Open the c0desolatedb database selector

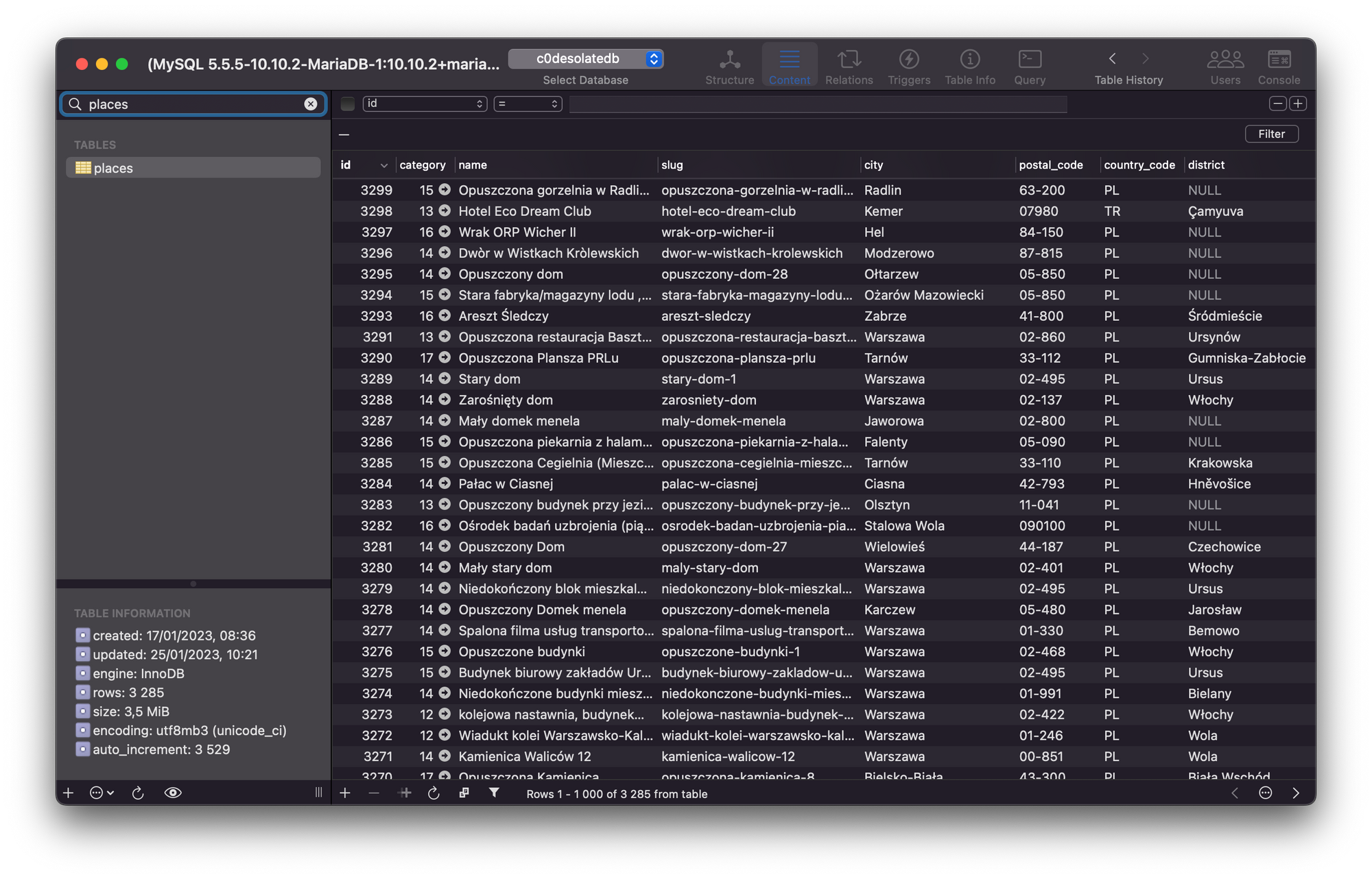tap(586, 59)
